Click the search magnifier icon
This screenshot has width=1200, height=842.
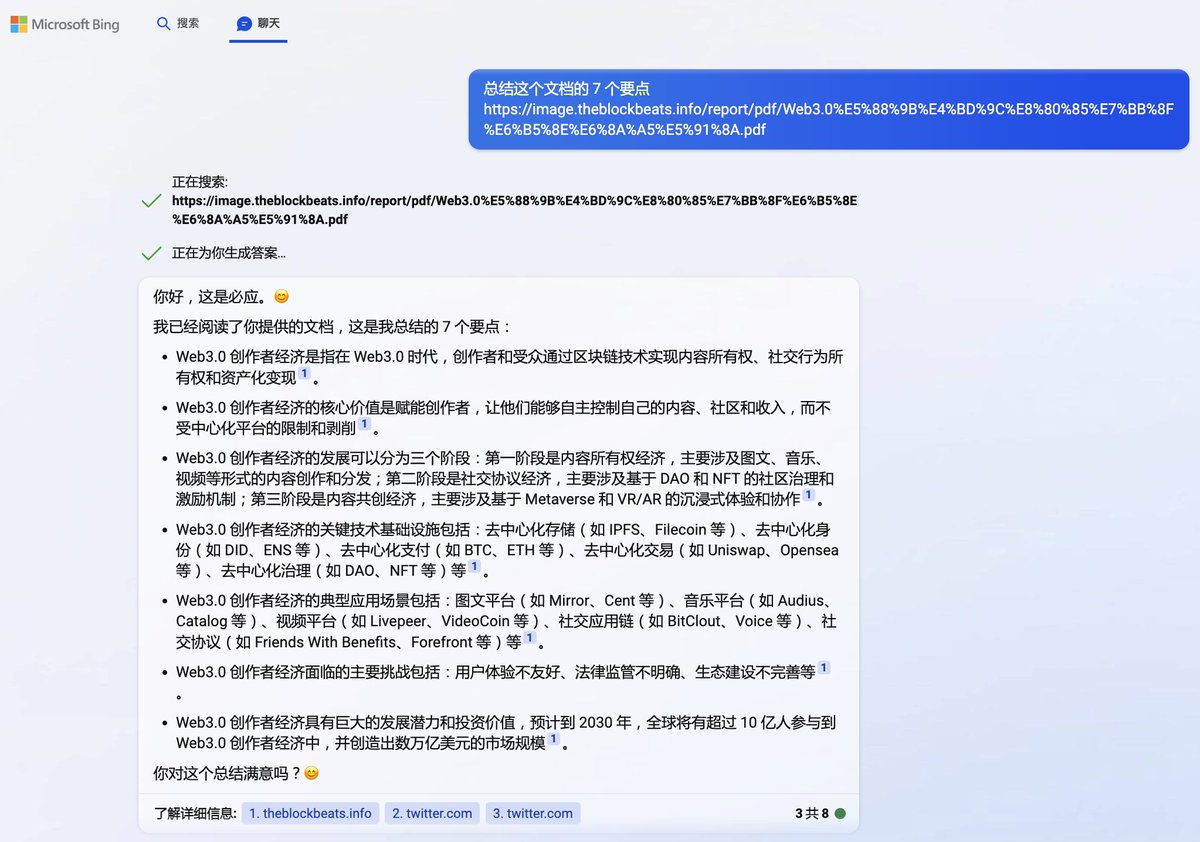point(164,23)
